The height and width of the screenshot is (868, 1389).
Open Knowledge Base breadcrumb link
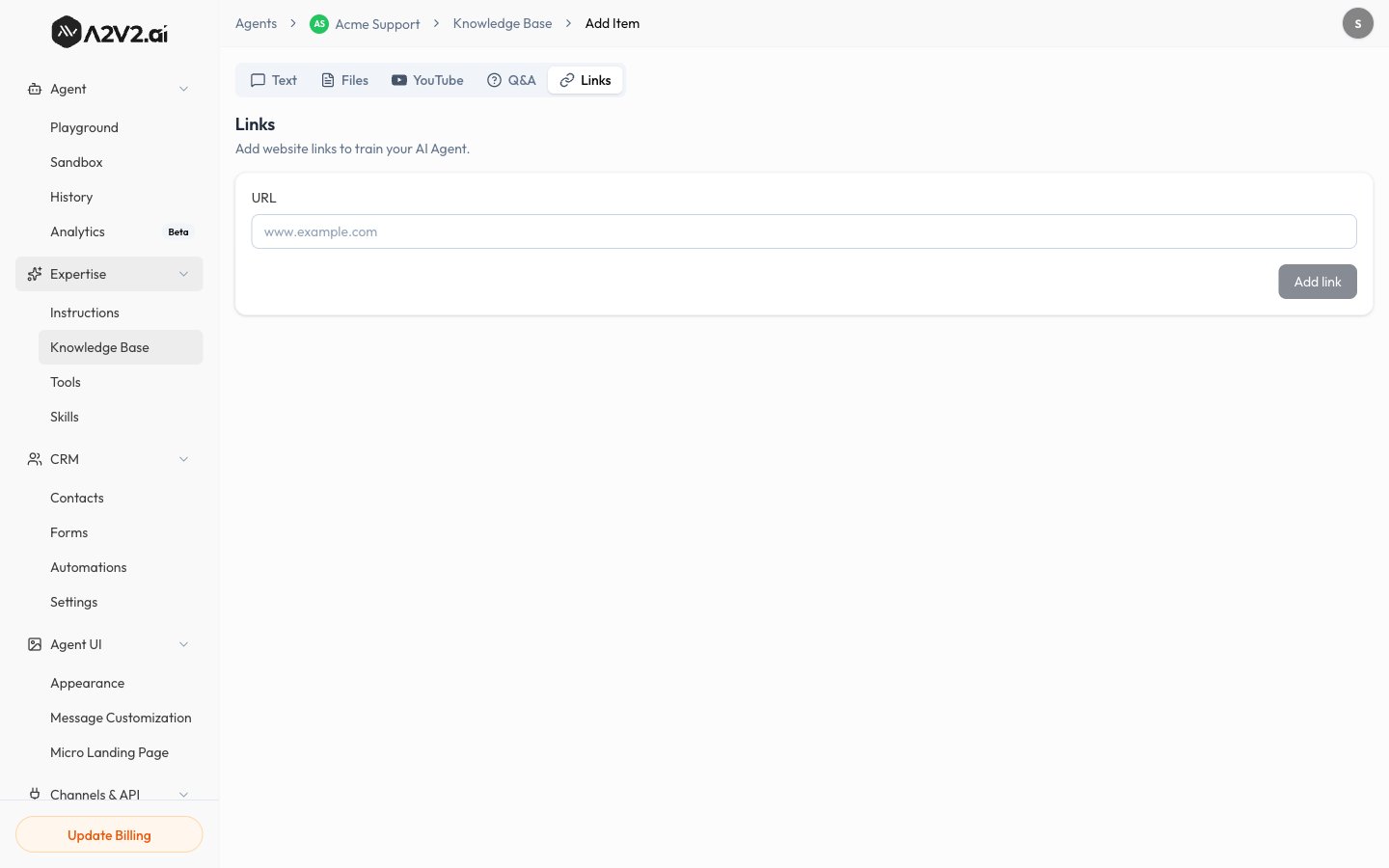[x=503, y=23]
